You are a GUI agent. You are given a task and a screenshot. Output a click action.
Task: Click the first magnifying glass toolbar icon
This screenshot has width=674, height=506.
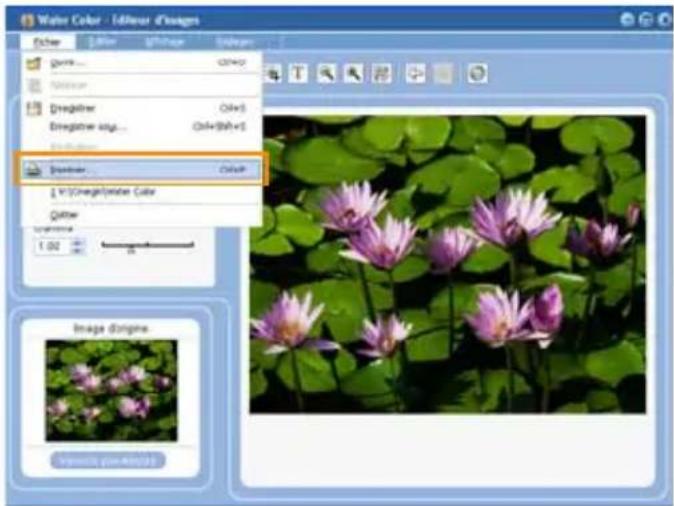coord(327,75)
